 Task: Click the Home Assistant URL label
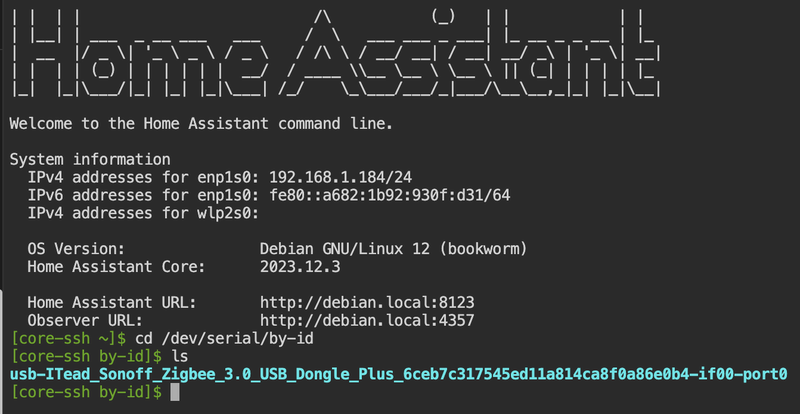(x=112, y=302)
